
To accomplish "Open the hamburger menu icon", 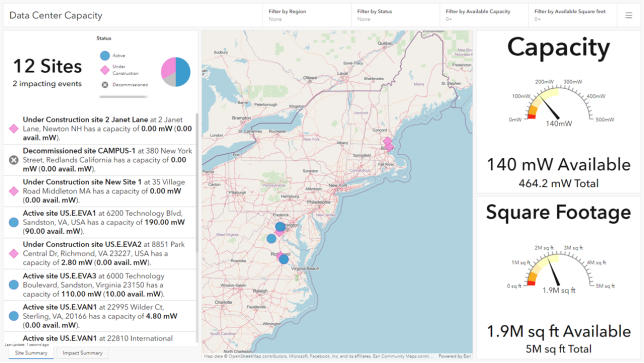I will [628, 16].
